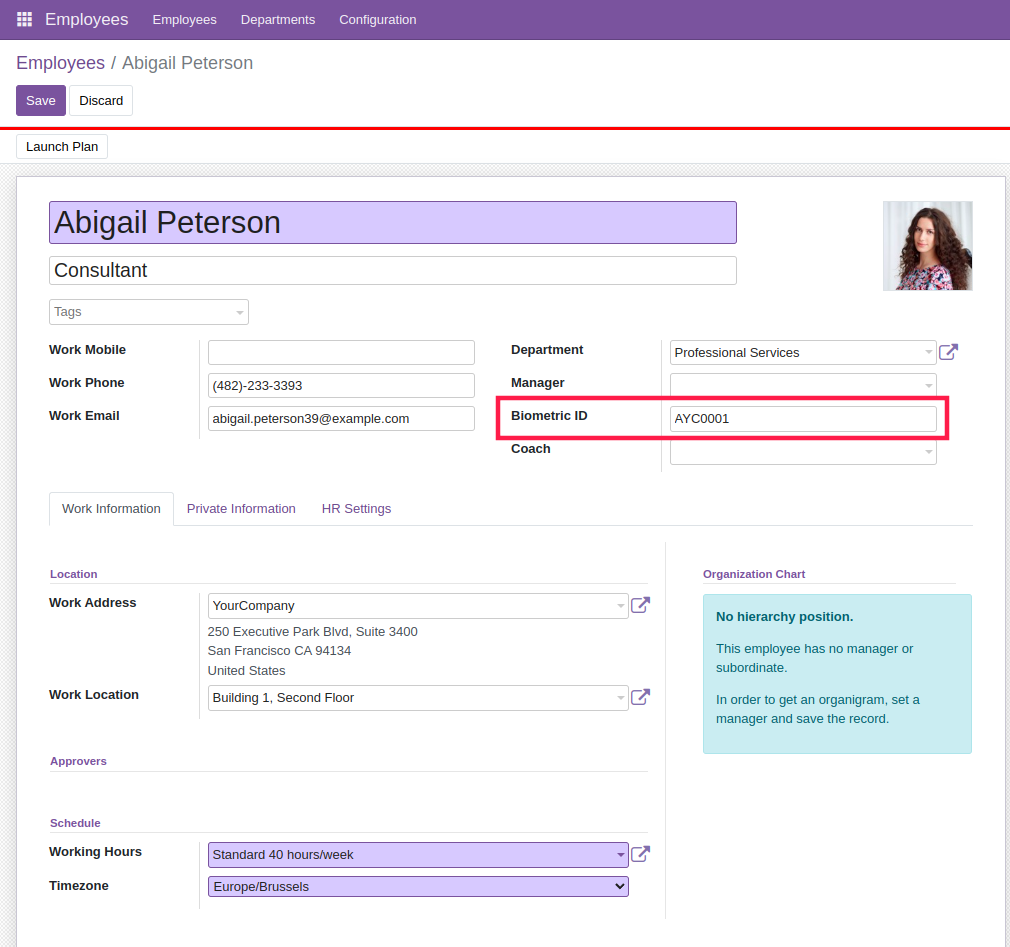Switch to HR Settings tab
1010x947 pixels.
coord(356,509)
